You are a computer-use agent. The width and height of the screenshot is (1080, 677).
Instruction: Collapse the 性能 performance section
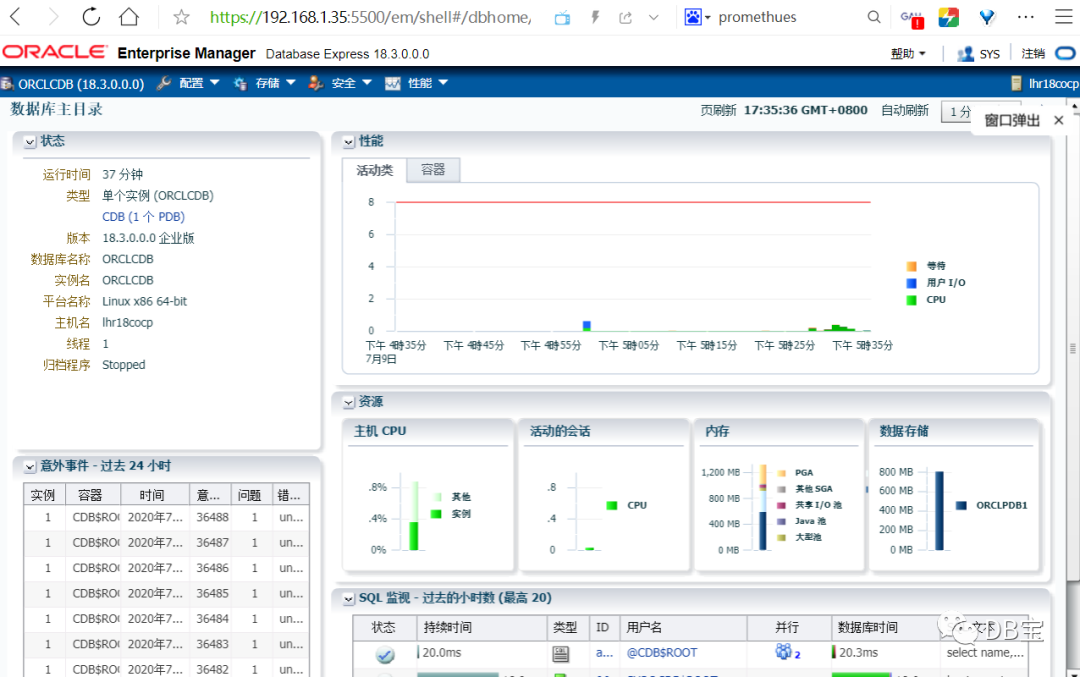coord(349,142)
